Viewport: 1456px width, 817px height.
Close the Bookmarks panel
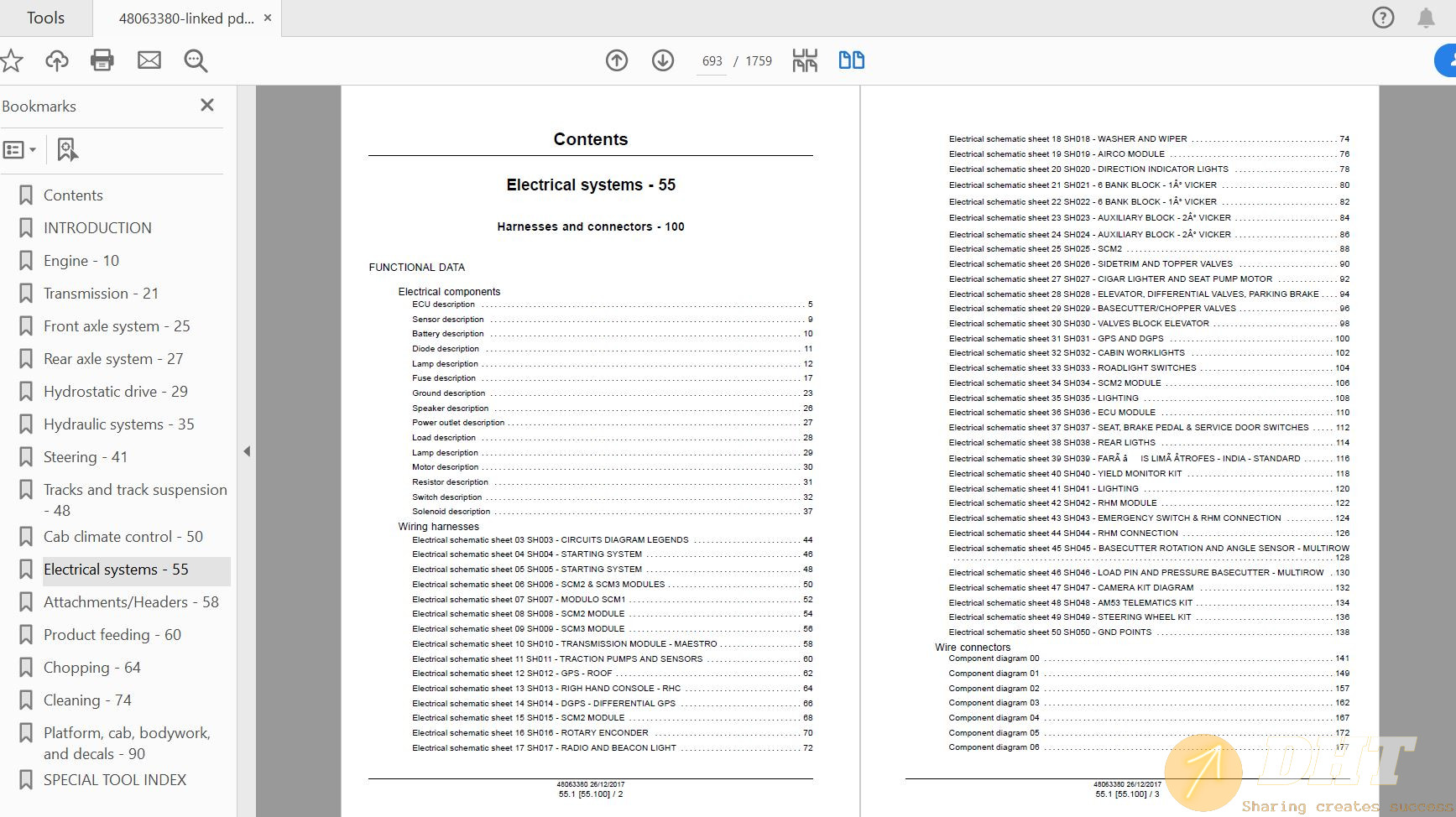[x=207, y=105]
